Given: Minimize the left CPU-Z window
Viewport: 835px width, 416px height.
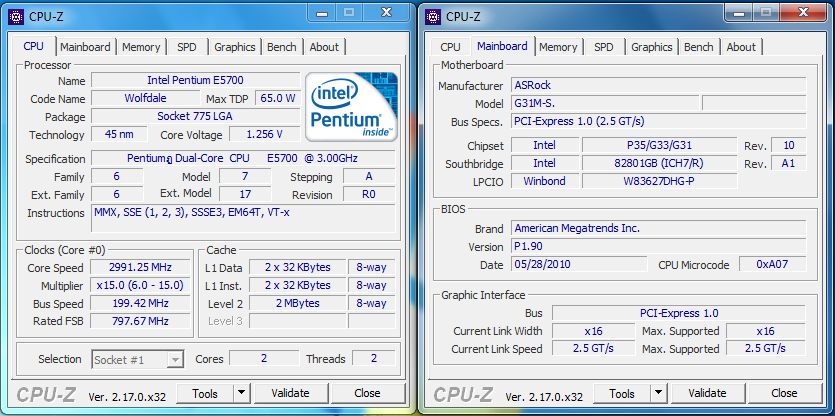Looking at the screenshot, I should click(x=321, y=12).
